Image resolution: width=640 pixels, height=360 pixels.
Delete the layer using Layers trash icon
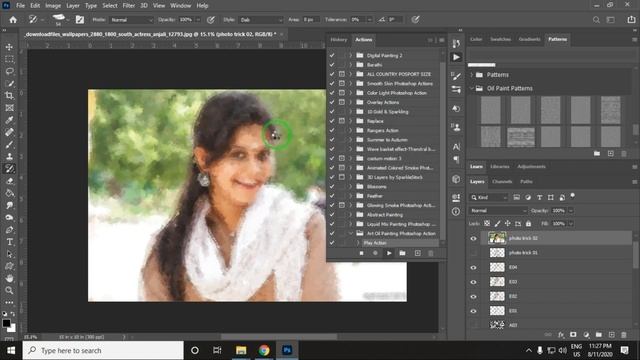624,335
